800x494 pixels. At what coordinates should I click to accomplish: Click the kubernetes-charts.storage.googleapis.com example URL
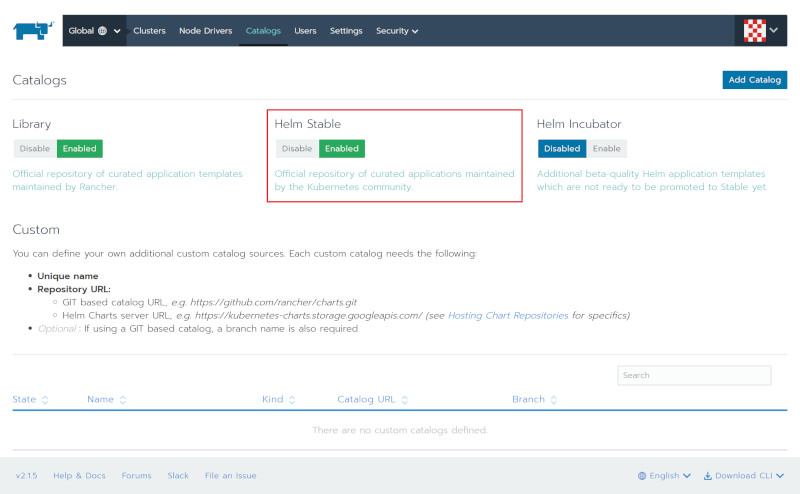(309, 315)
